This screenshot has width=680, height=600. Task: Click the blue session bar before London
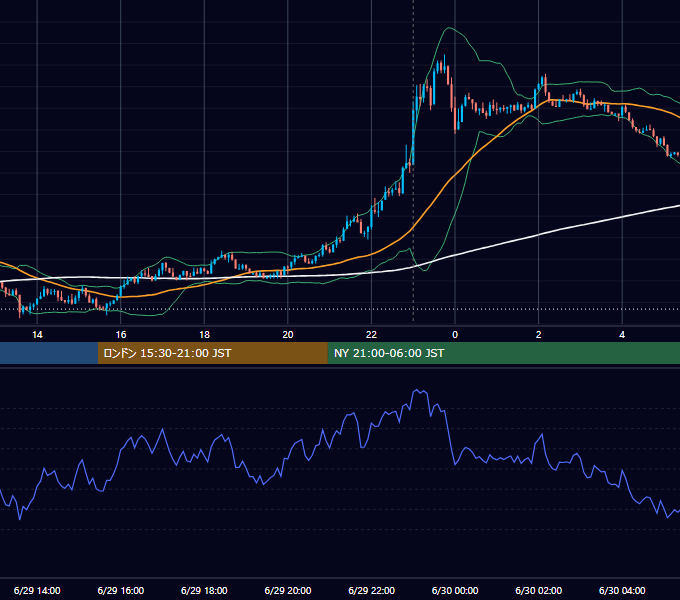pos(49,353)
